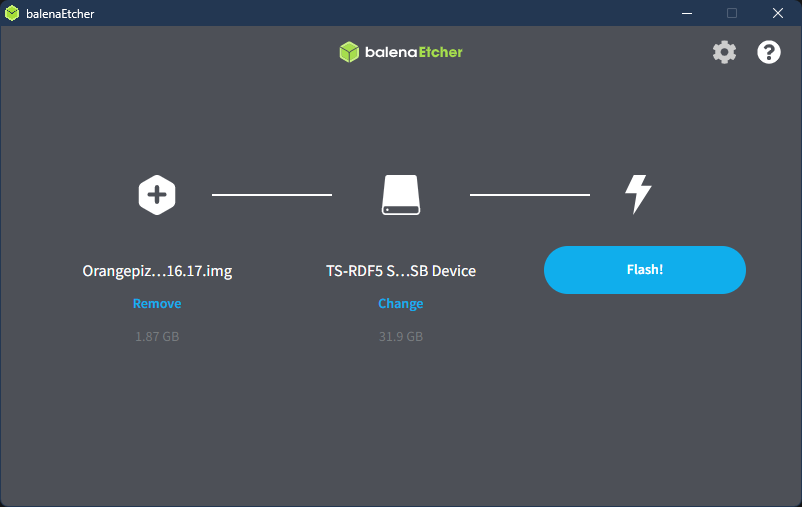Click the lightning bolt flash icon
Screen dimensions: 802x507
[638, 194]
